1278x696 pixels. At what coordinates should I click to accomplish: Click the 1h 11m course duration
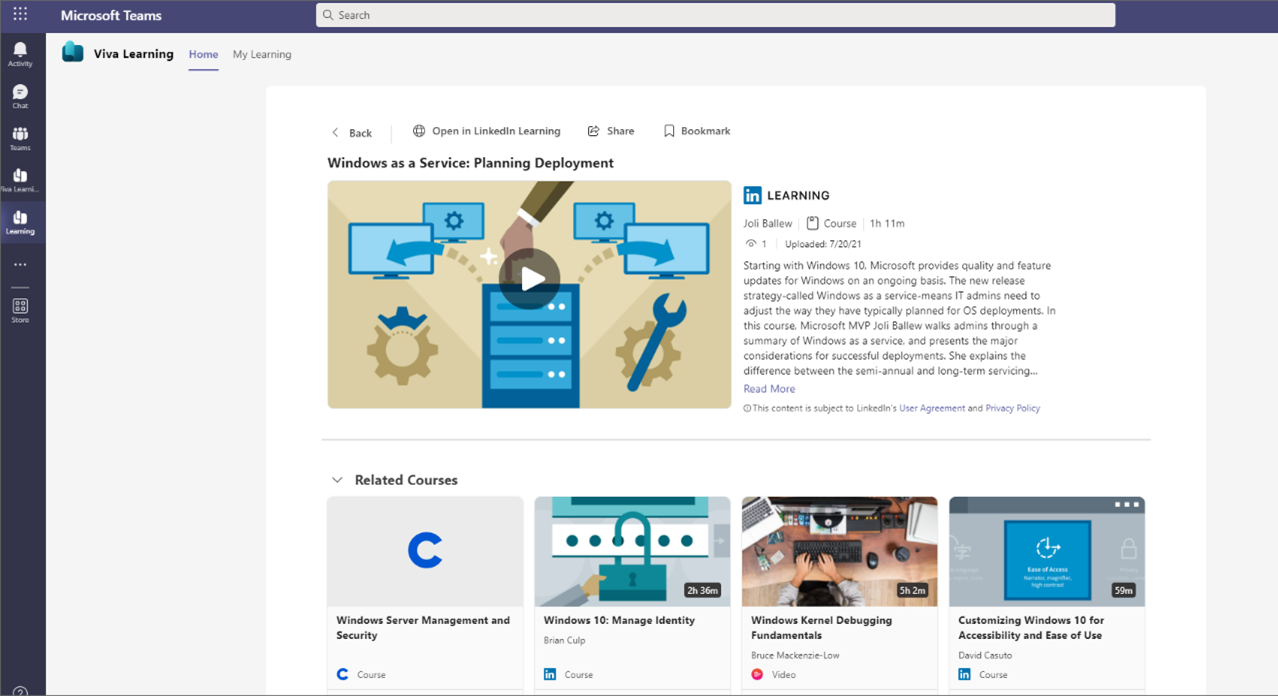887,223
